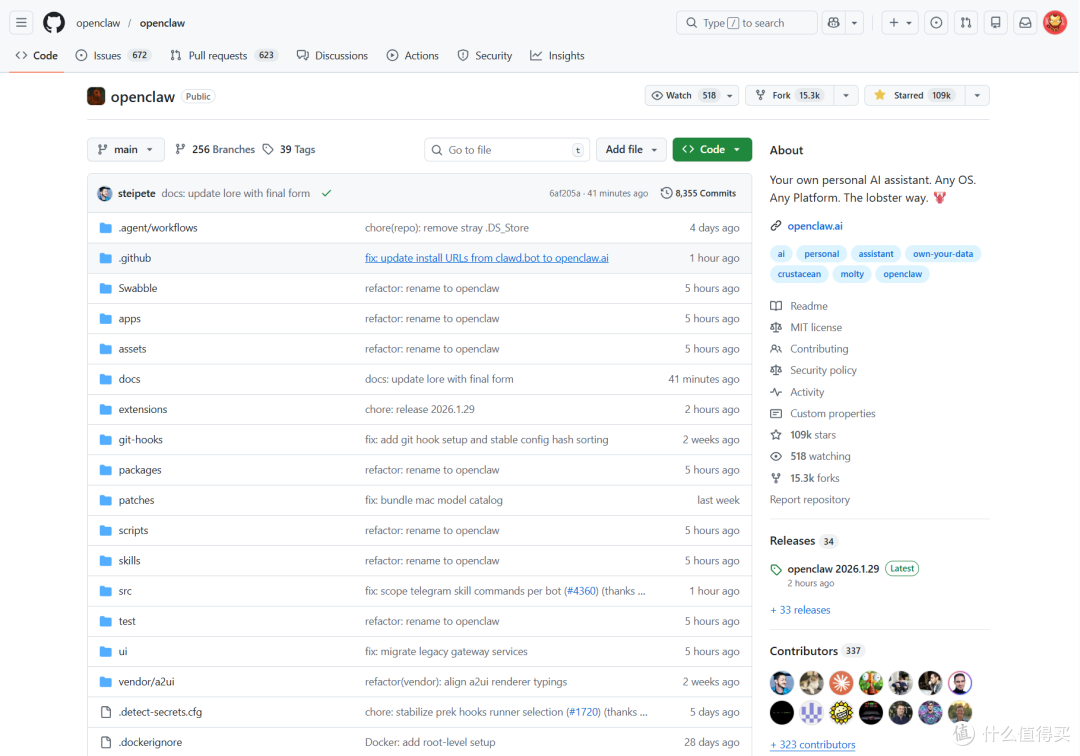Click the folder icon for Swabble
The width and height of the screenshot is (1080, 756).
pos(105,288)
